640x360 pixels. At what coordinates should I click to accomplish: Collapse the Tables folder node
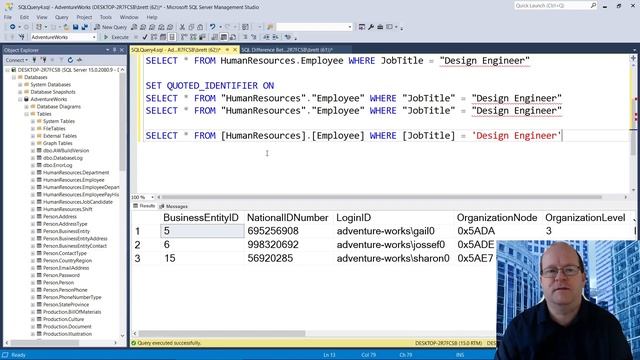(x=27, y=114)
